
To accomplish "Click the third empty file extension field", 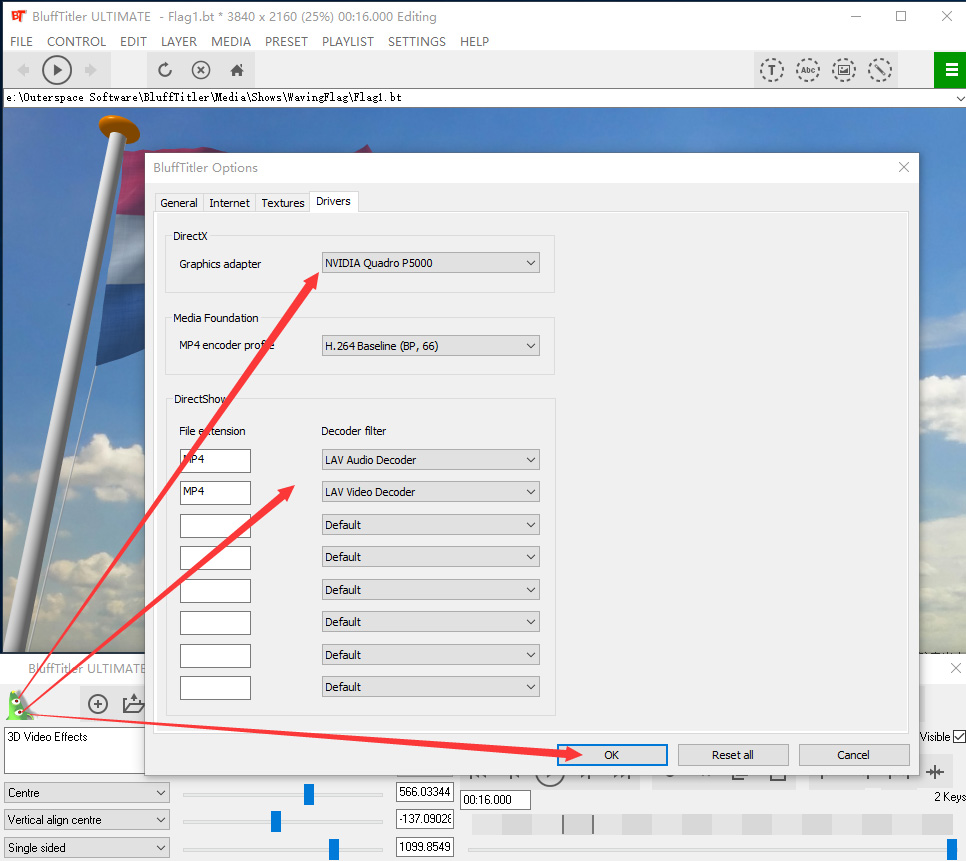I will coord(215,525).
